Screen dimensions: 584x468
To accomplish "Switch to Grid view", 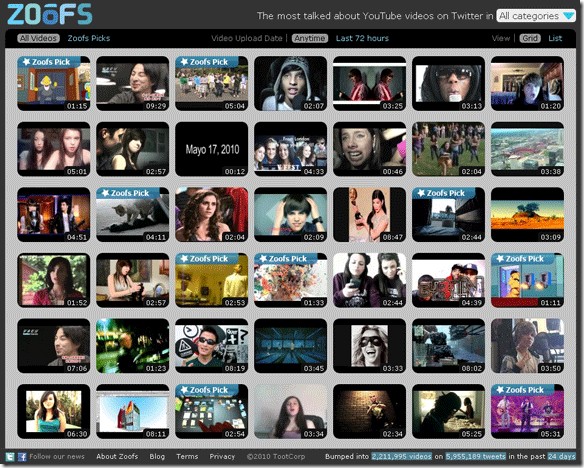I will pos(530,38).
